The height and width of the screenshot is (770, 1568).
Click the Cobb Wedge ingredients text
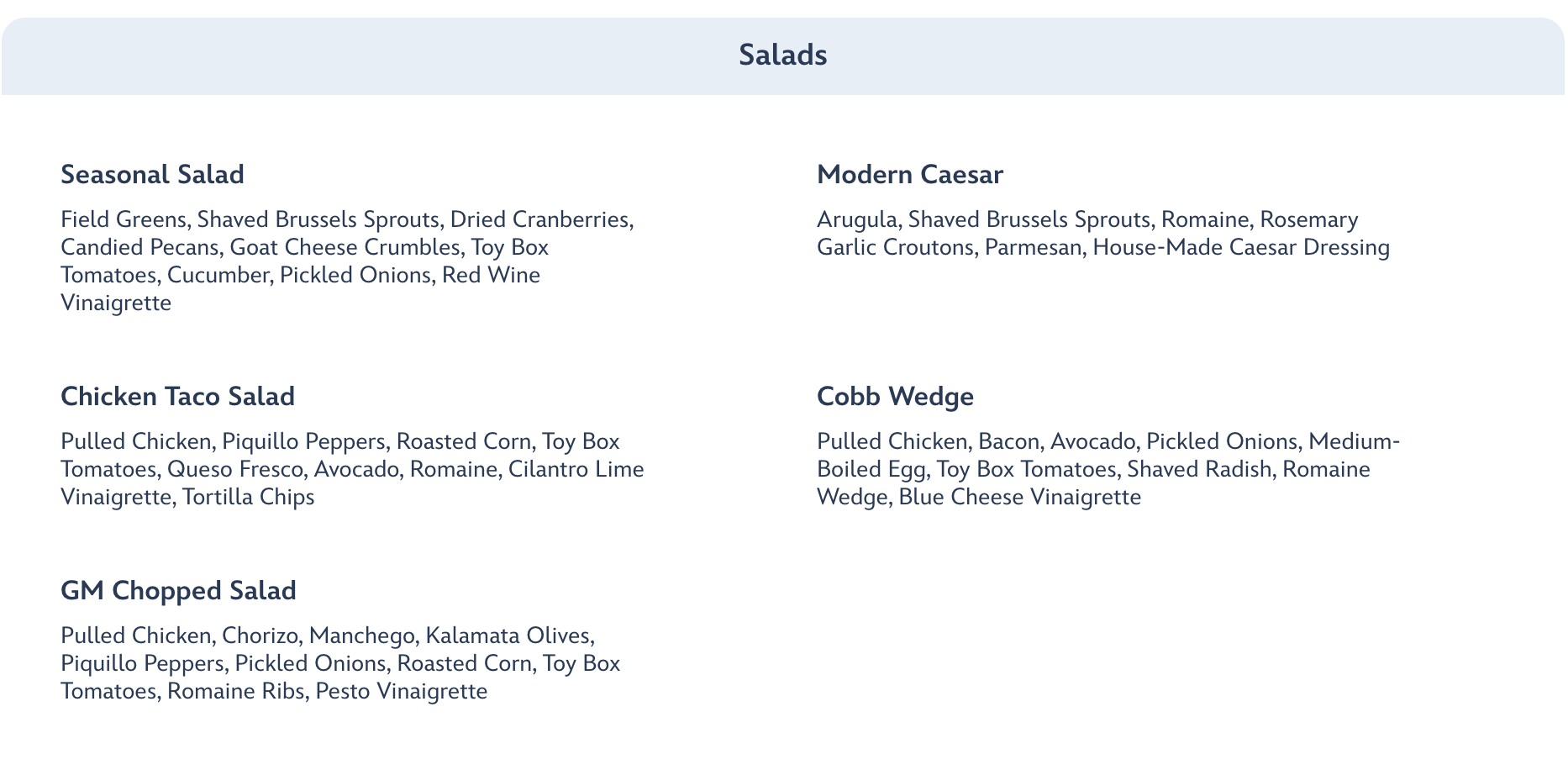tap(1108, 469)
